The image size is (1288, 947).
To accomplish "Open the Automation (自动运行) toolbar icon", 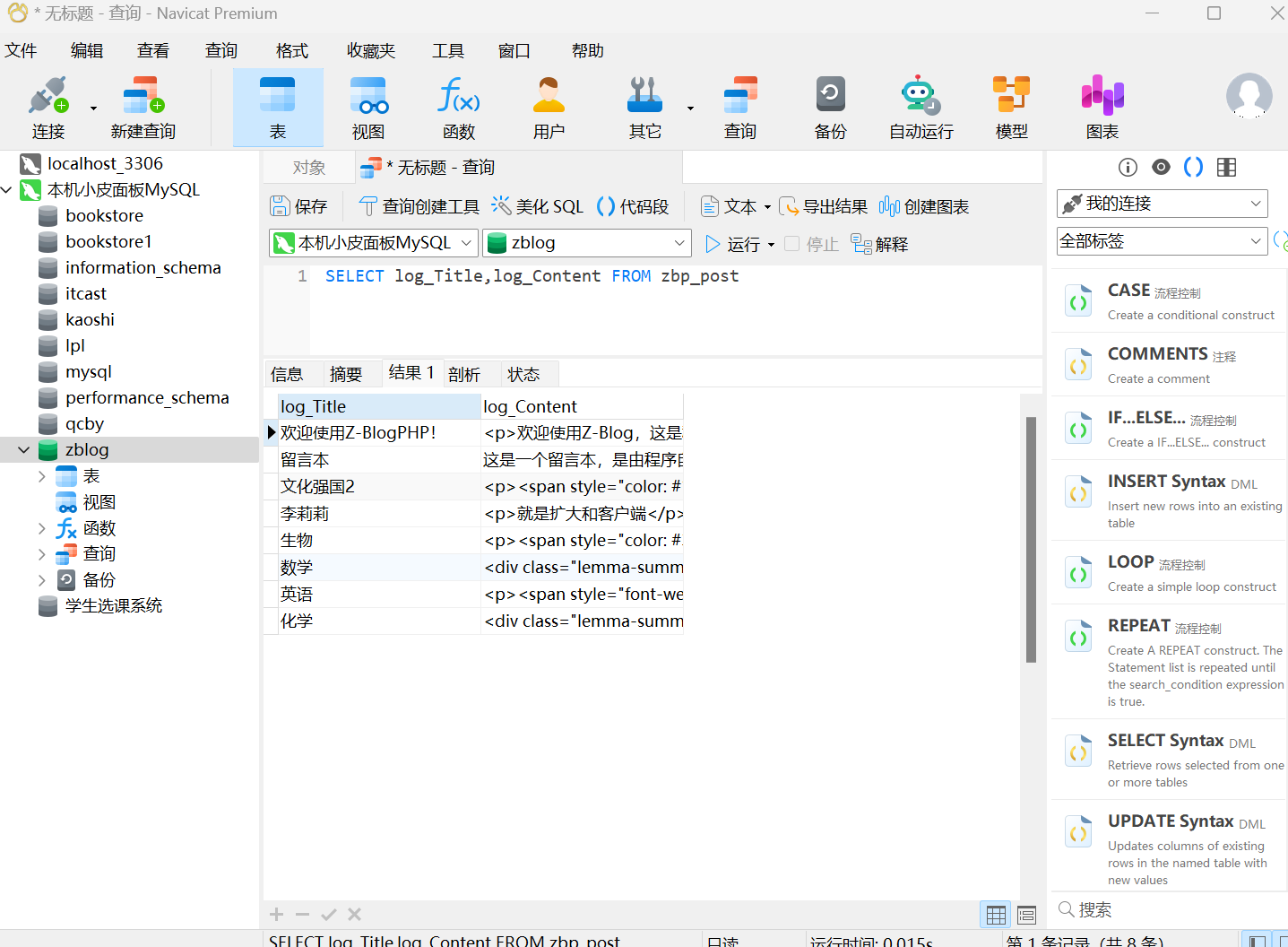I will coord(921,108).
